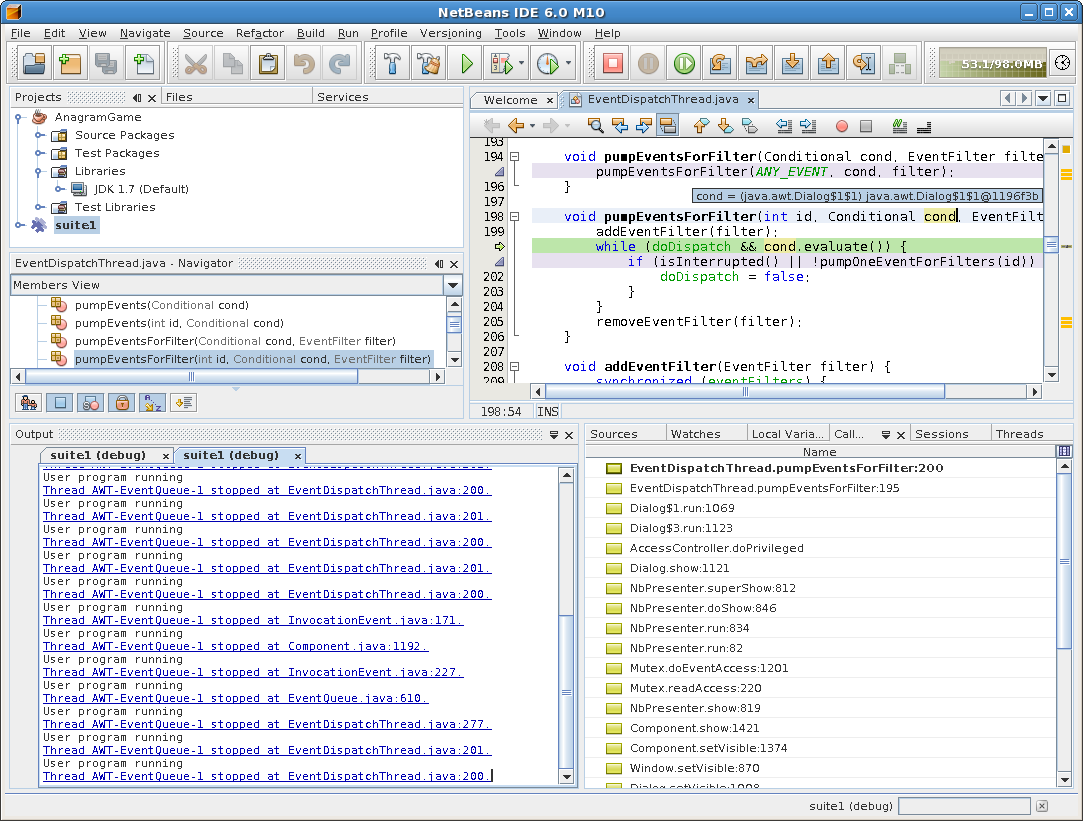This screenshot has width=1083, height=821.
Task: Collapse the AnagramGame project node
Action: click(x=18, y=117)
